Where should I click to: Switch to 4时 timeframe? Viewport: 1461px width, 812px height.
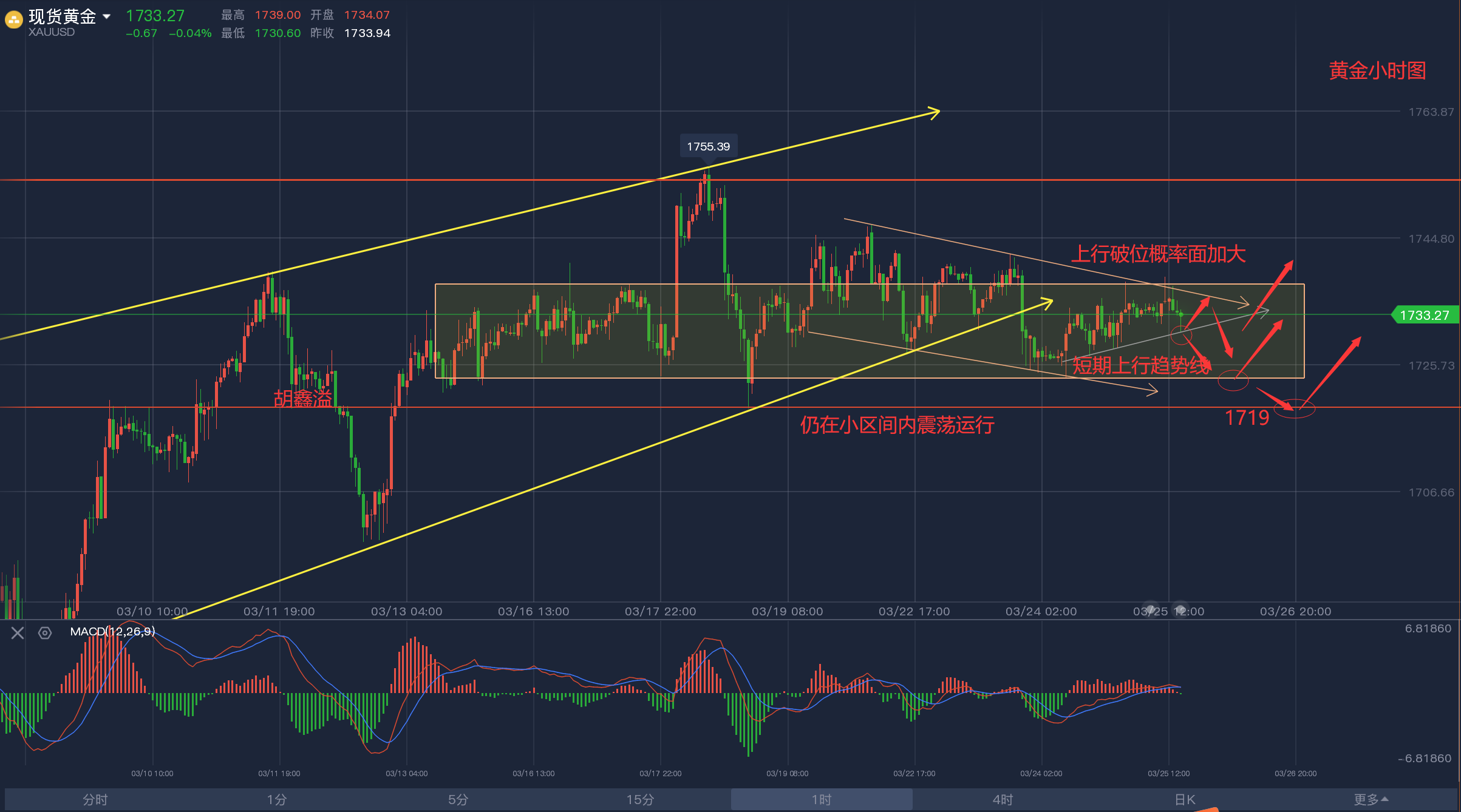click(1003, 799)
